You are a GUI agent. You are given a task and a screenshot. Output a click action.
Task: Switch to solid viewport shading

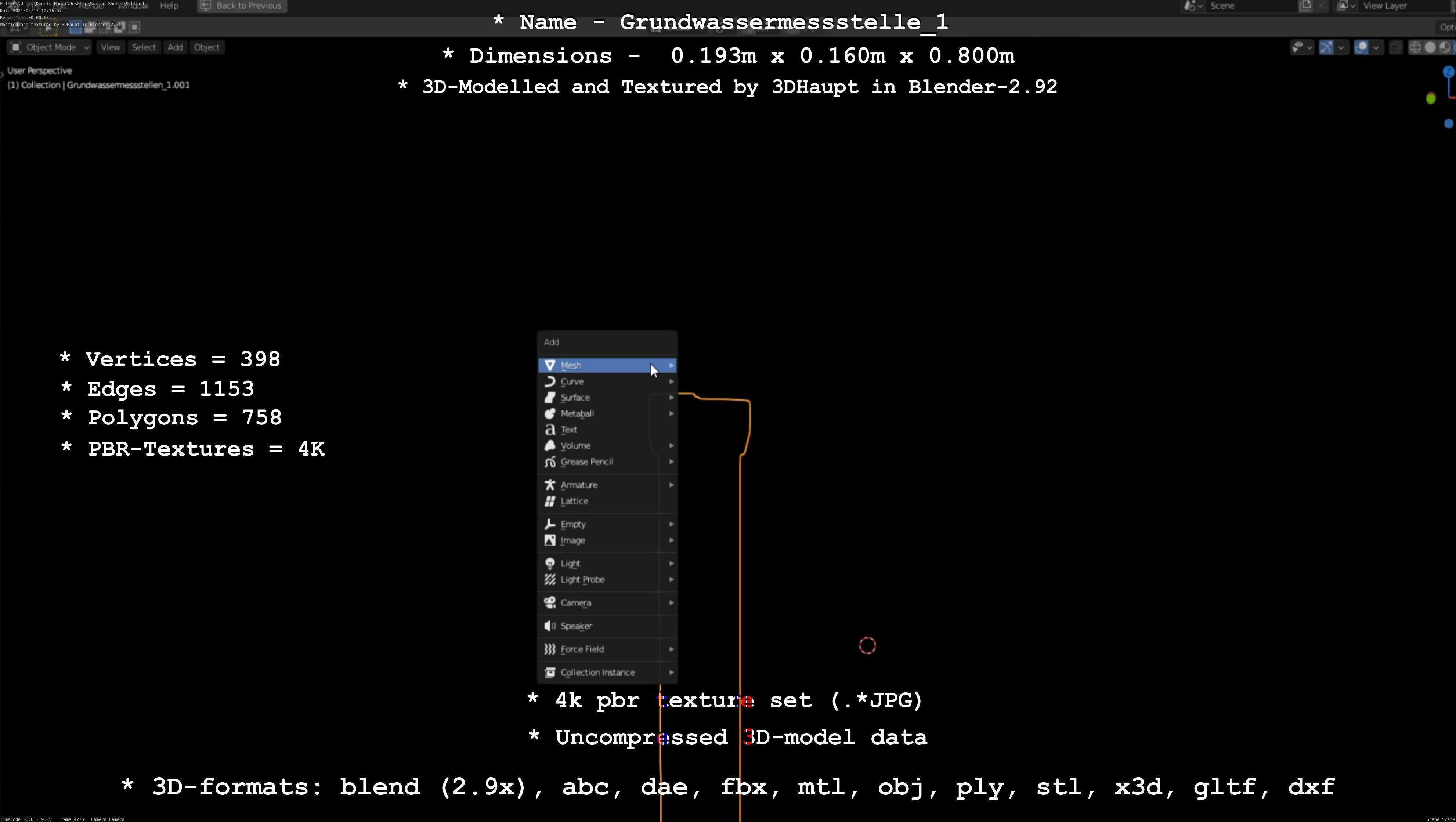[x=1430, y=47]
